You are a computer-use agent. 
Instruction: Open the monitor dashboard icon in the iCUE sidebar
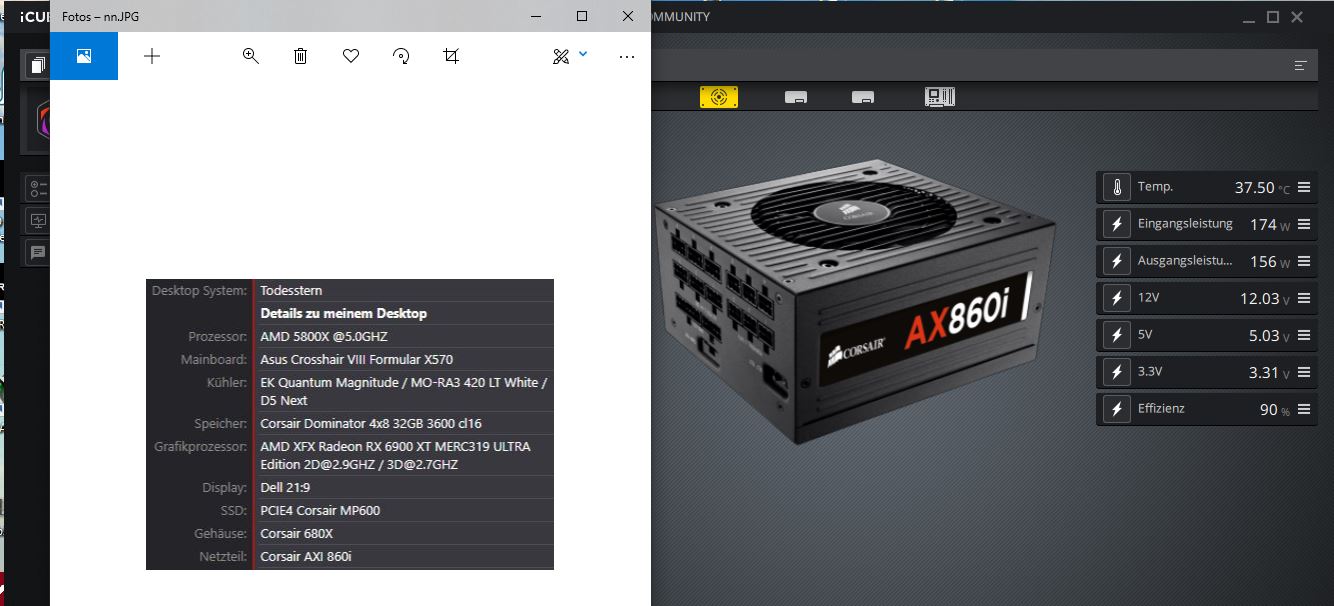click(x=38, y=220)
